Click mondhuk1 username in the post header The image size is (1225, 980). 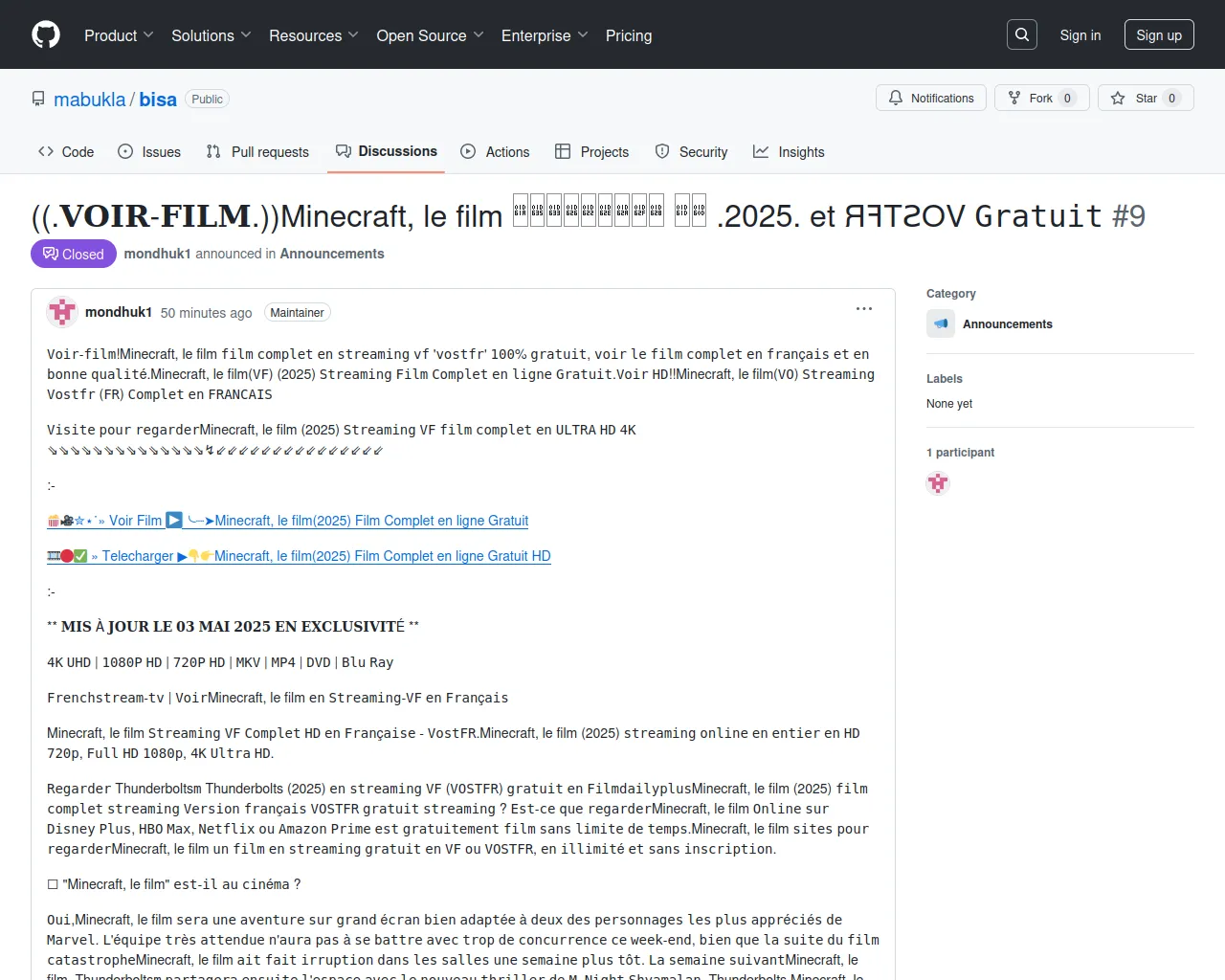point(119,312)
